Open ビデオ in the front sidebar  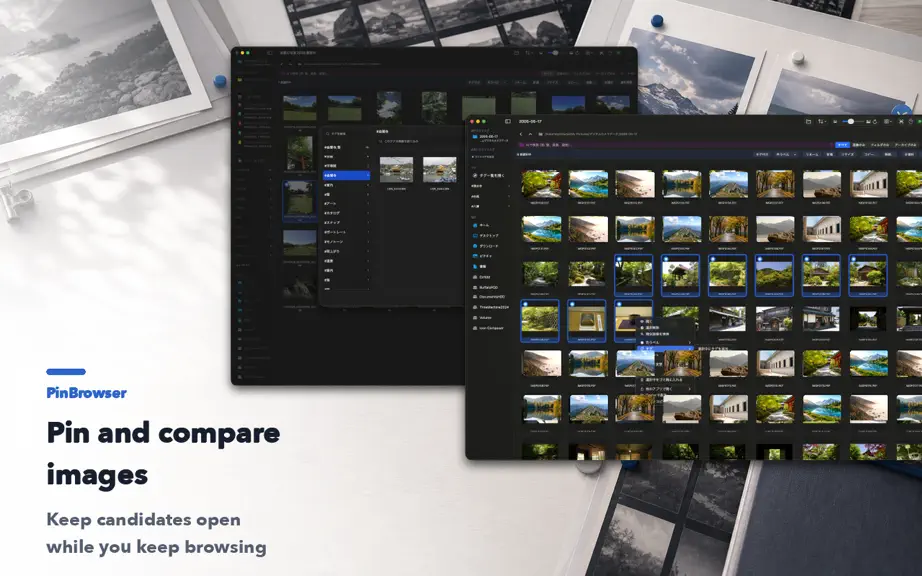coord(483,256)
